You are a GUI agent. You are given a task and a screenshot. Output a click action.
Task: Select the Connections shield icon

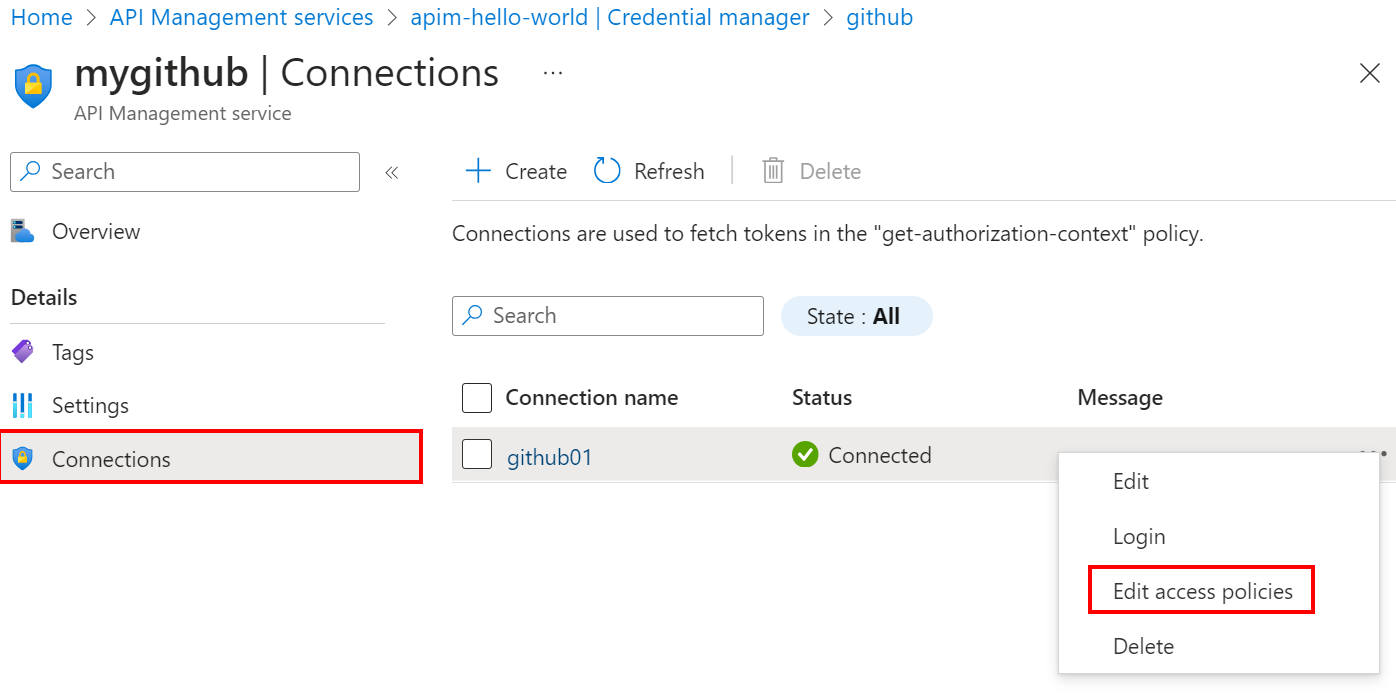coord(24,459)
